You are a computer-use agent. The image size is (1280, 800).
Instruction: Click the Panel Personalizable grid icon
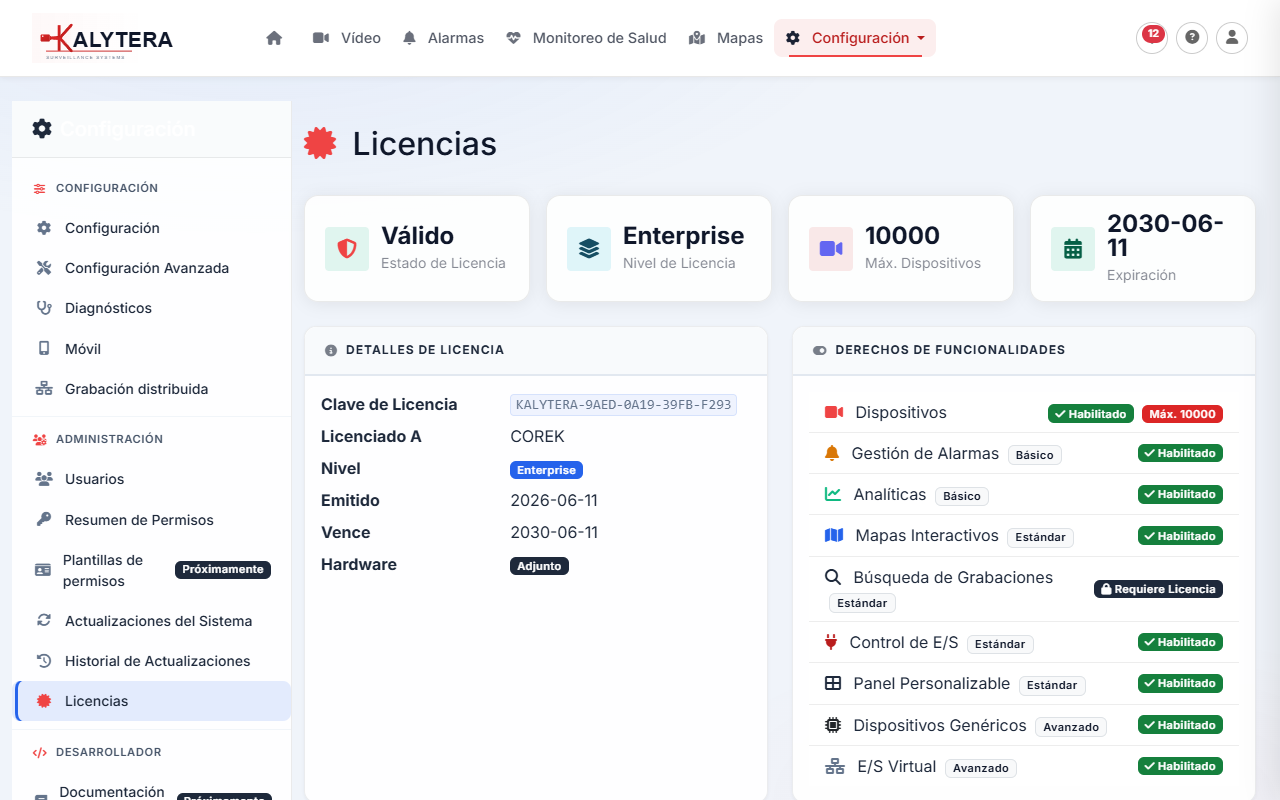pos(833,684)
